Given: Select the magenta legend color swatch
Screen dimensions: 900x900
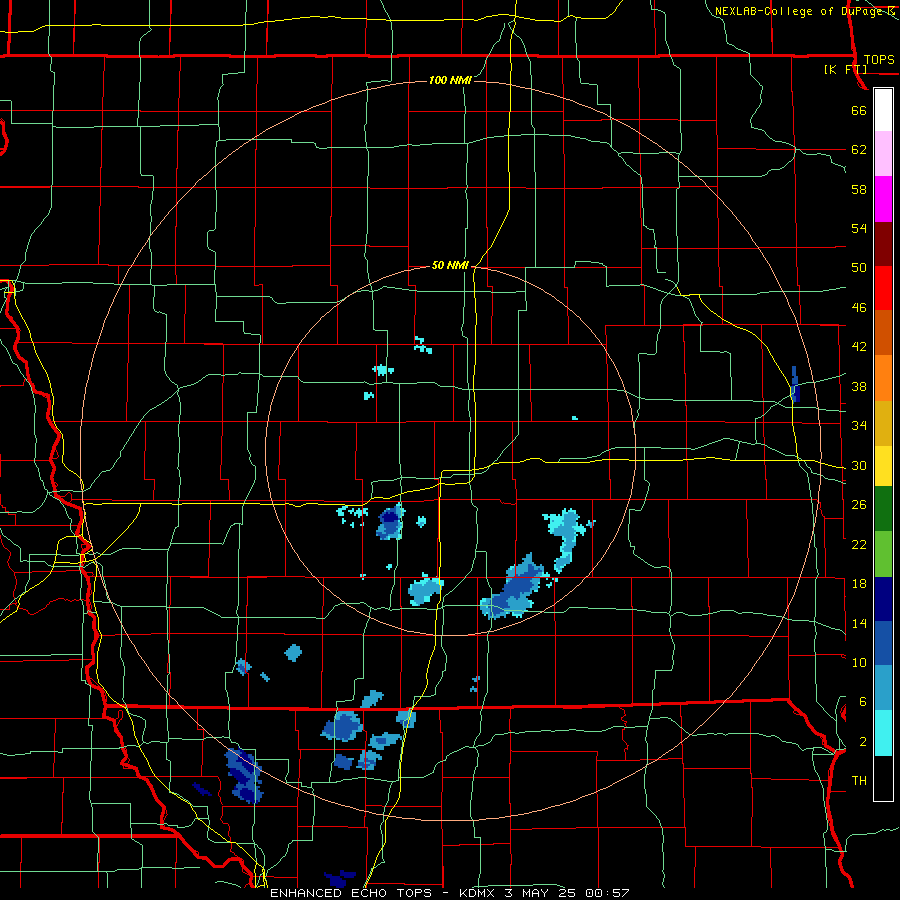Looking at the screenshot, I should [x=883, y=199].
